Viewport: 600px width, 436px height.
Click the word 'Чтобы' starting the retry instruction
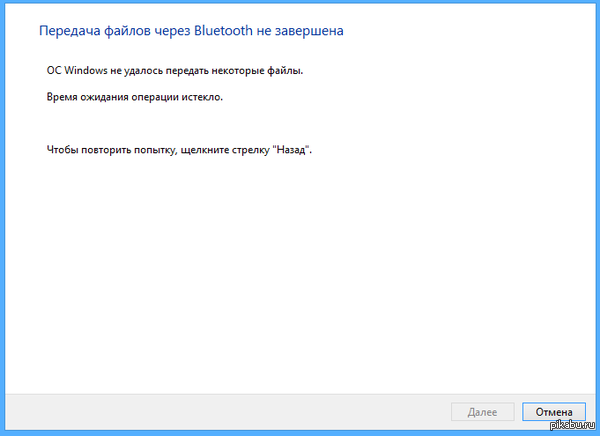(63, 149)
